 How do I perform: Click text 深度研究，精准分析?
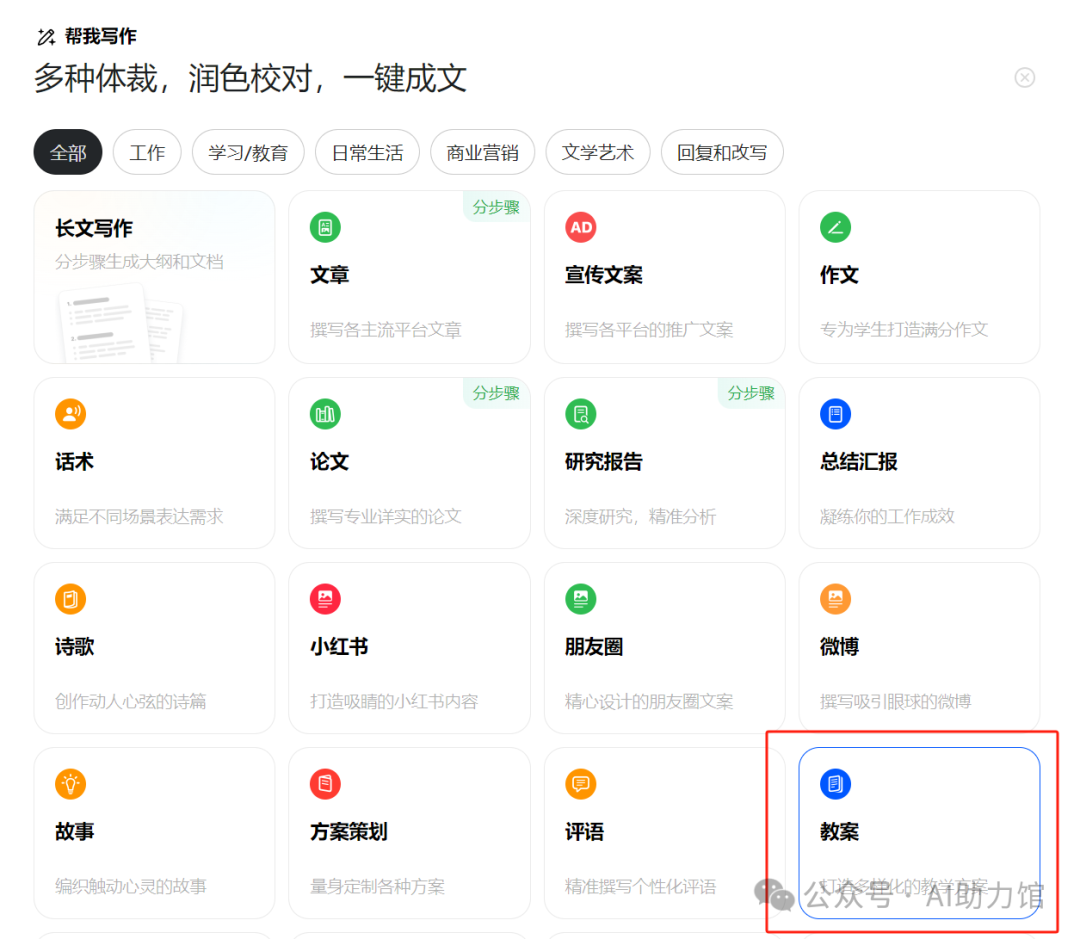[641, 517]
